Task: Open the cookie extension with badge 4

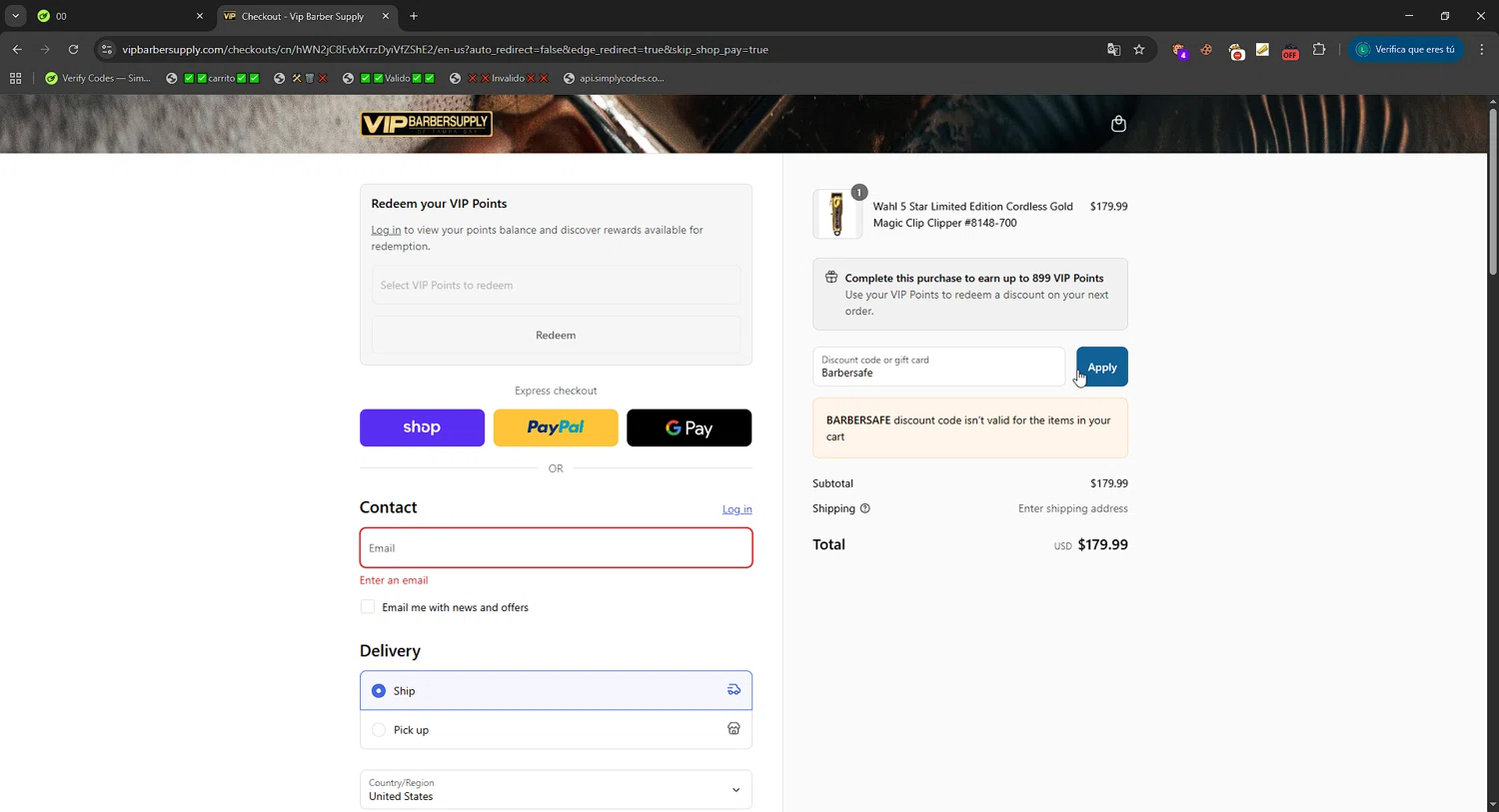Action: pos(1180,50)
